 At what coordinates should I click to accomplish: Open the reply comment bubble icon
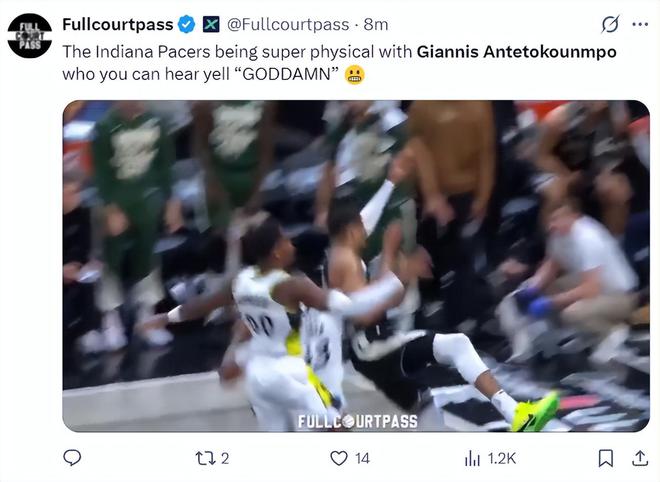(x=72, y=458)
